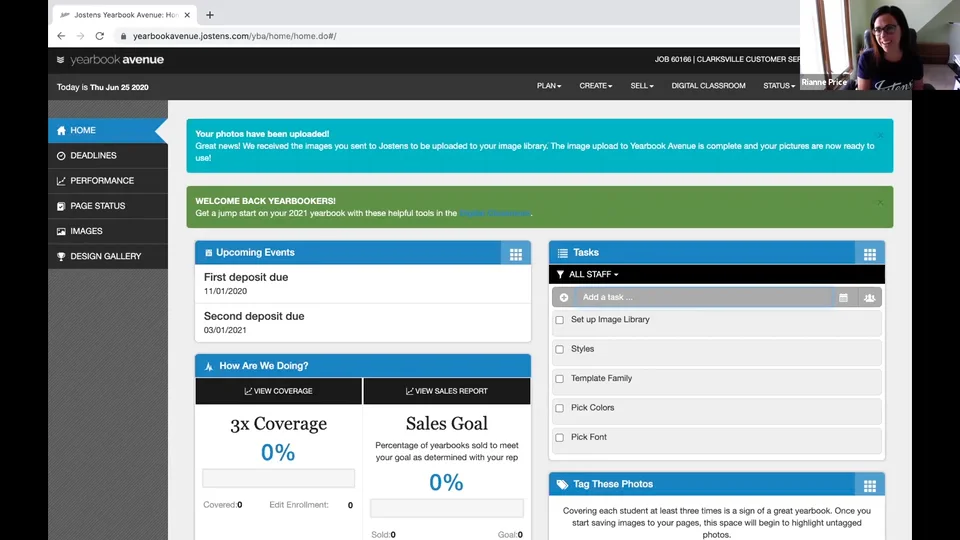960x540 pixels.
Task: Expand the Create dropdown menu
Action: [596, 86]
